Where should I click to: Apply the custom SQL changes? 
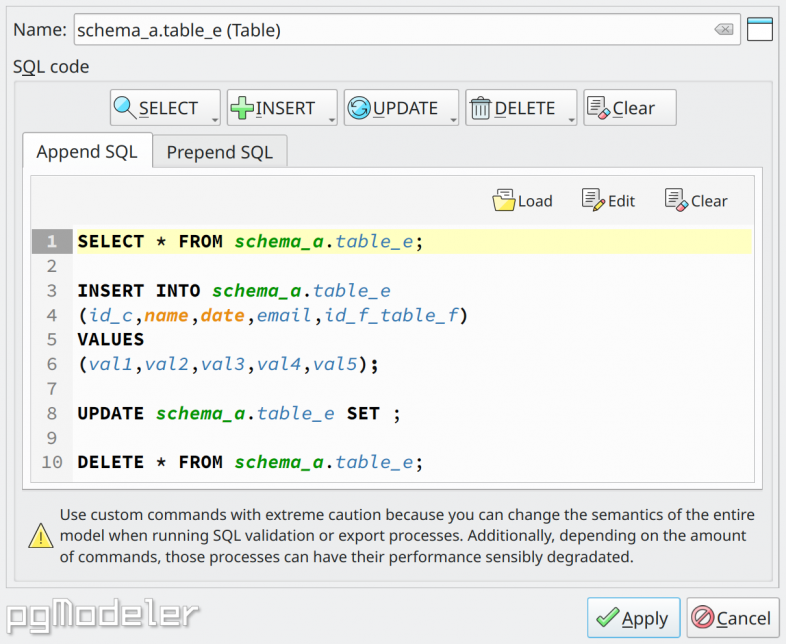click(x=633, y=617)
